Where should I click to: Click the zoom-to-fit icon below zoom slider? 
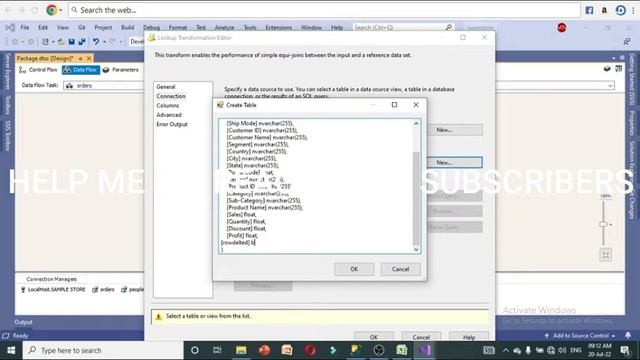coord(606,256)
